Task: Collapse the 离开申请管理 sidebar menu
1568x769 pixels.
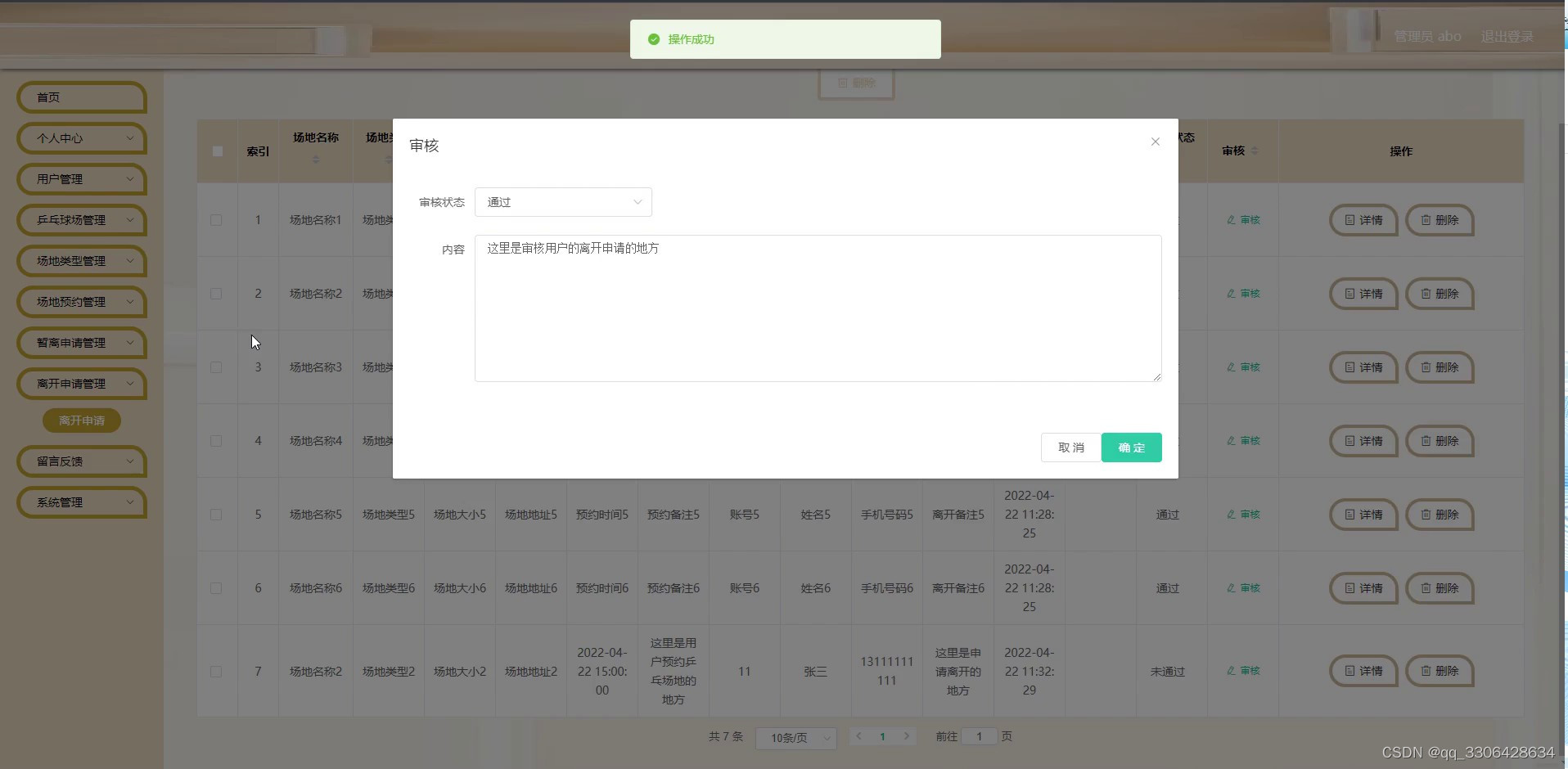Action: 82,384
